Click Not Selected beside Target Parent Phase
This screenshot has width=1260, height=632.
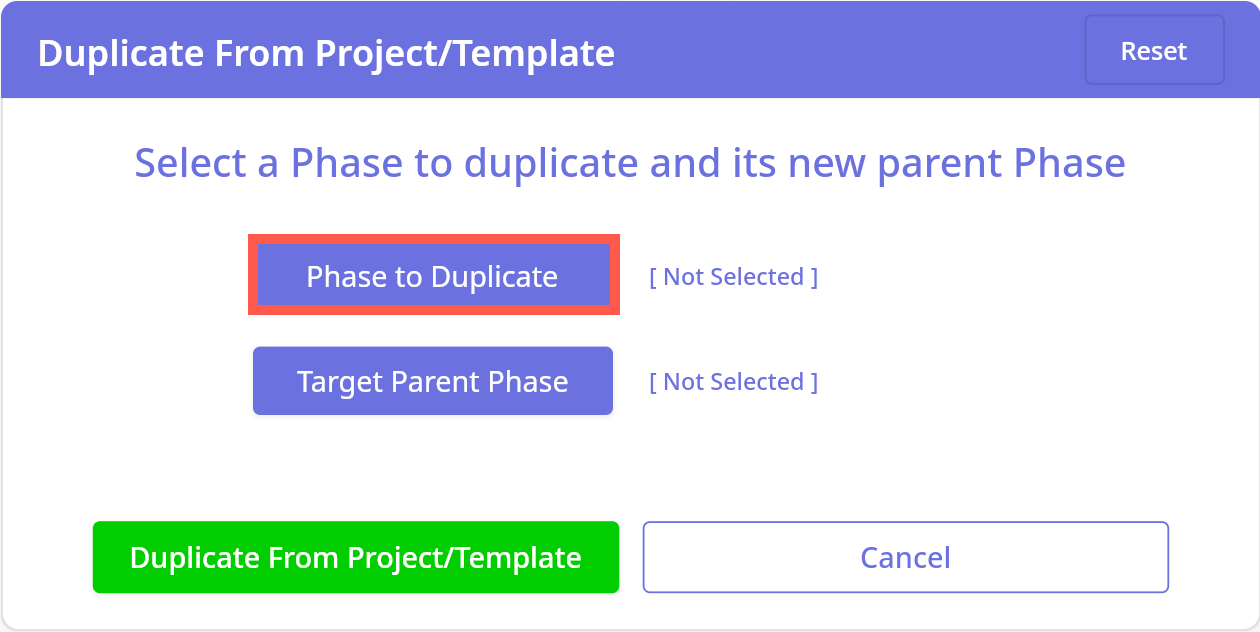click(x=733, y=382)
